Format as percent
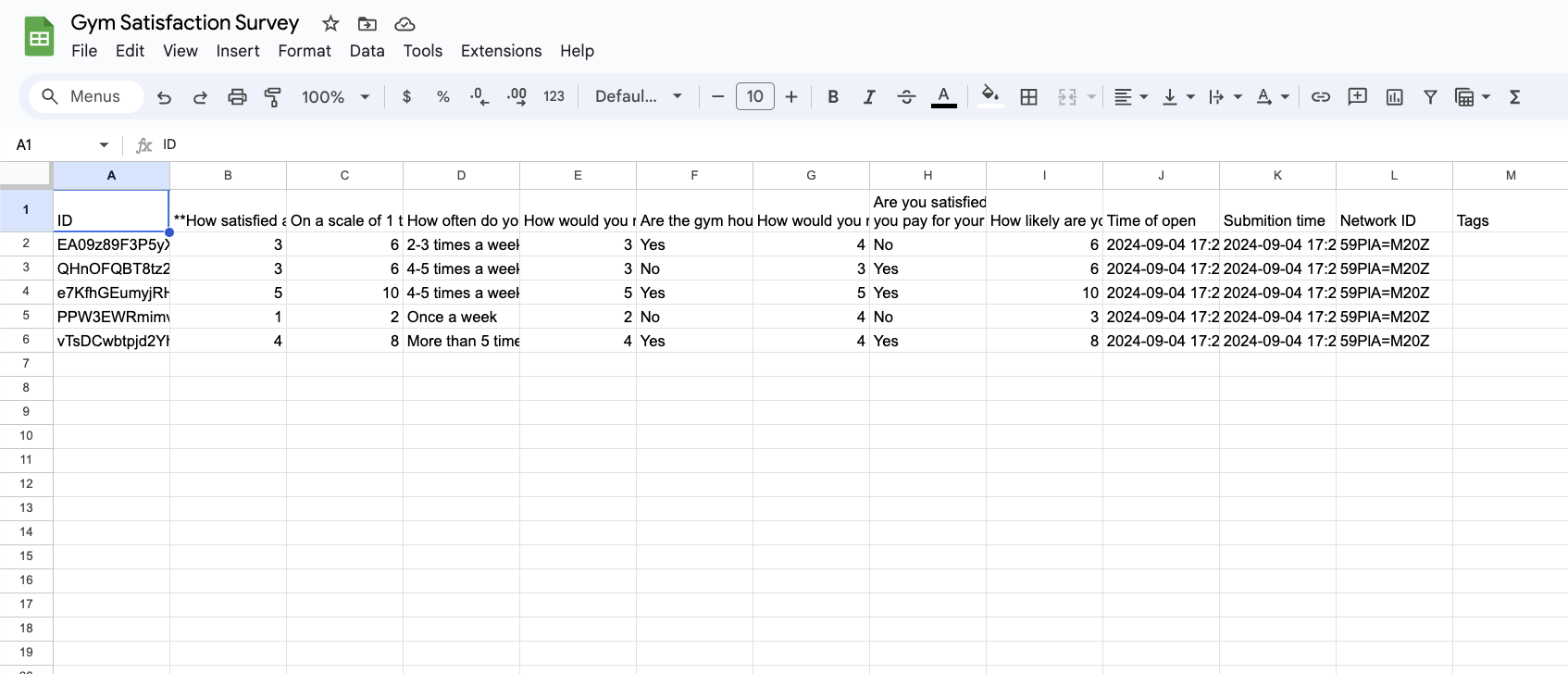Screen dimensions: 1568x674 tap(443, 96)
